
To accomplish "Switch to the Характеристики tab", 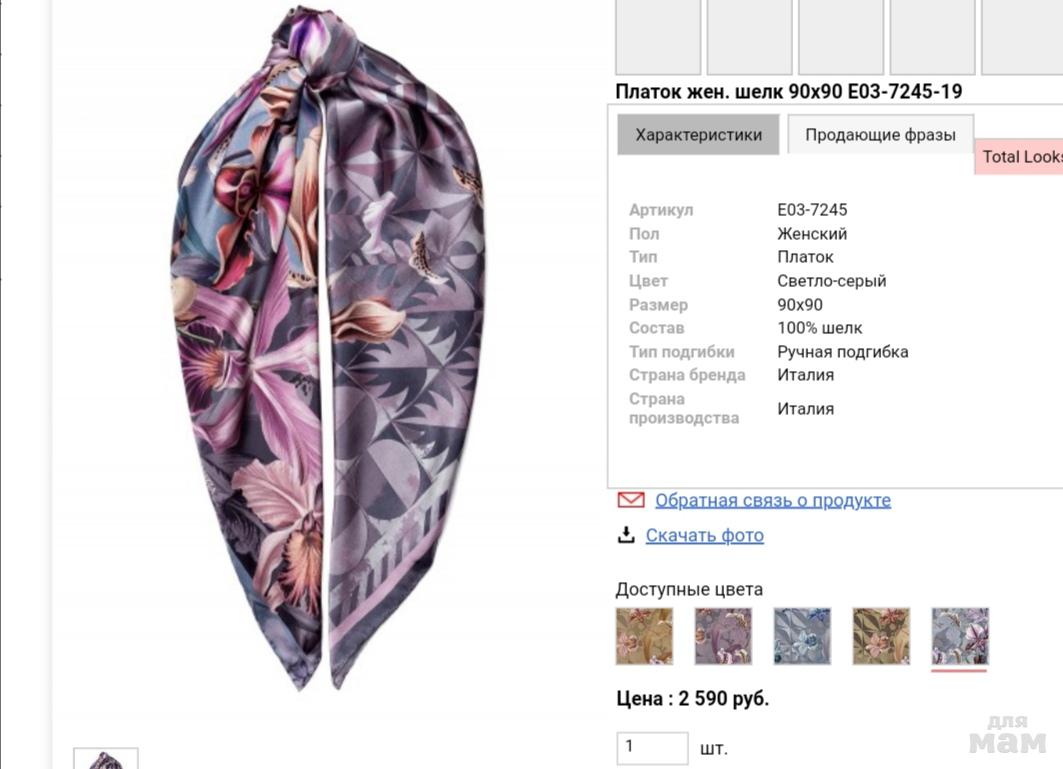I will [698, 135].
